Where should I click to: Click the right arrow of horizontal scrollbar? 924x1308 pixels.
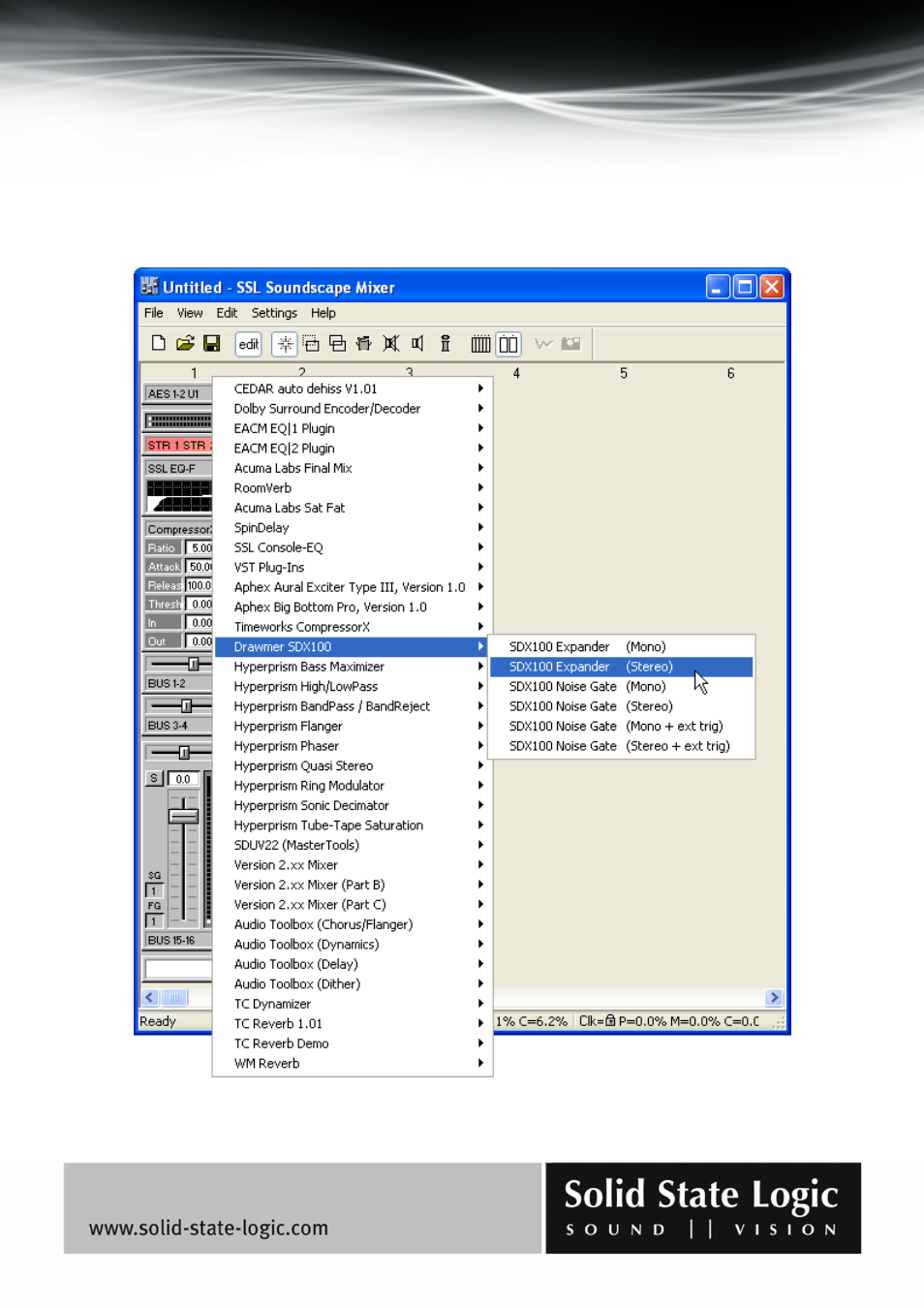coord(773,997)
